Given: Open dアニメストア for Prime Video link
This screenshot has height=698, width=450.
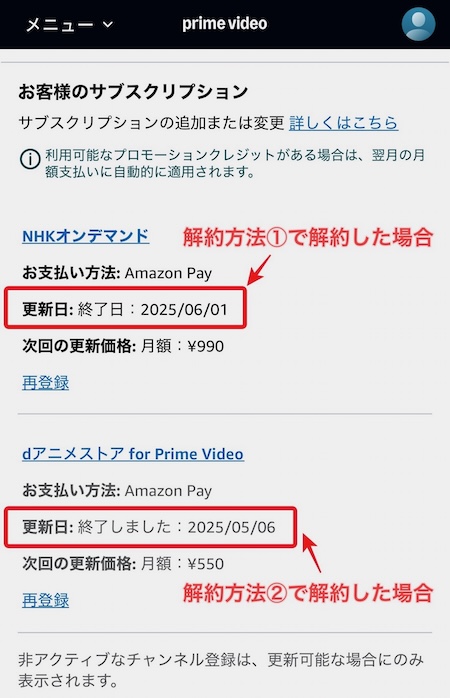Looking at the screenshot, I should (x=133, y=454).
